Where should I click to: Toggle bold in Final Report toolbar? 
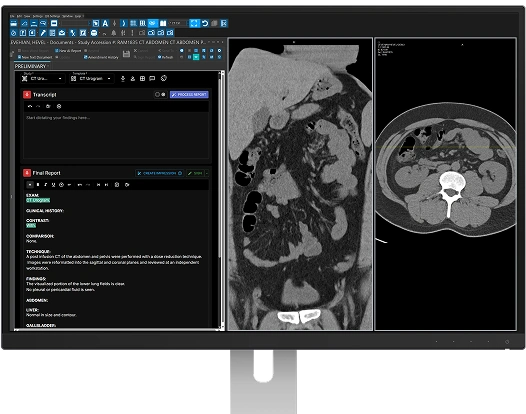pyautogui.click(x=38, y=185)
